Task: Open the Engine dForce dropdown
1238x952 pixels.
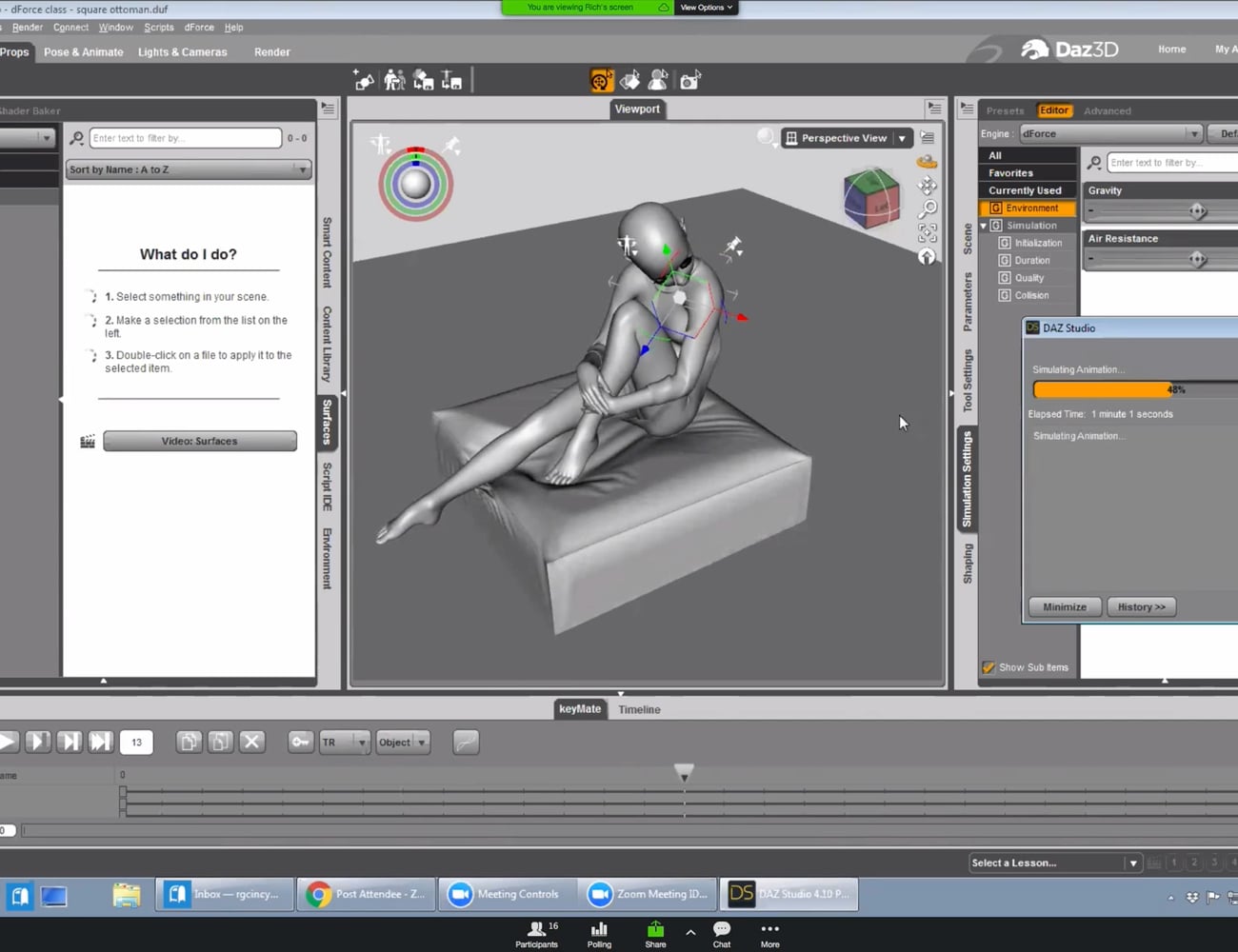Action: point(1193,133)
